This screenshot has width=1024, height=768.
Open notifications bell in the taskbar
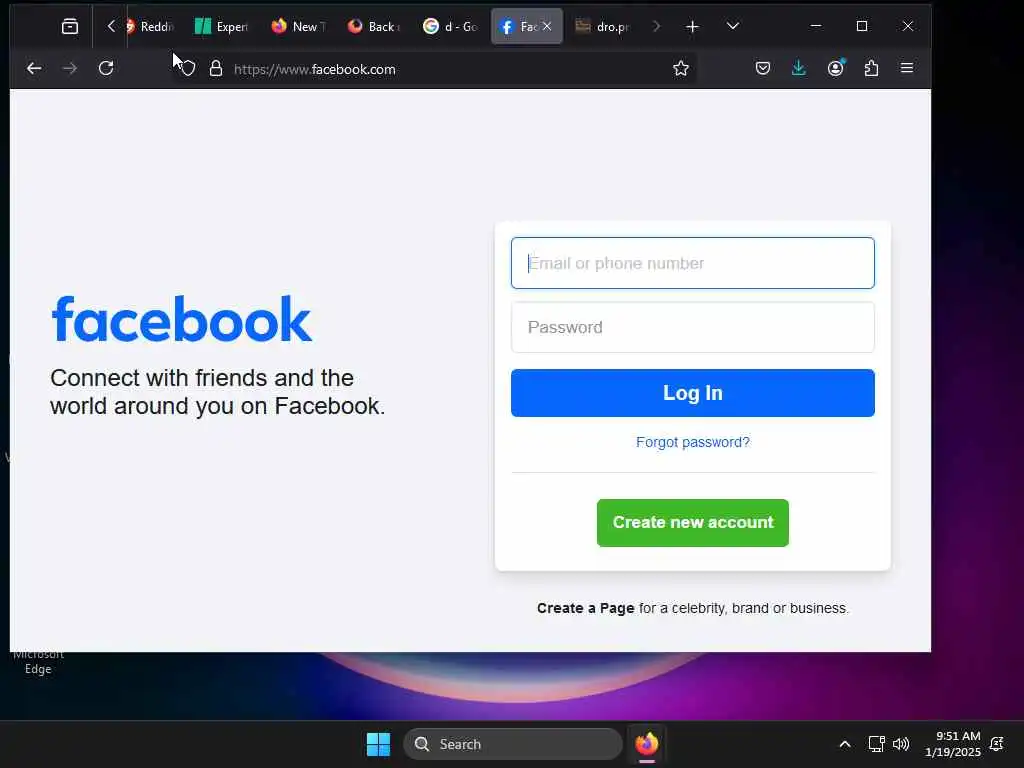997,744
